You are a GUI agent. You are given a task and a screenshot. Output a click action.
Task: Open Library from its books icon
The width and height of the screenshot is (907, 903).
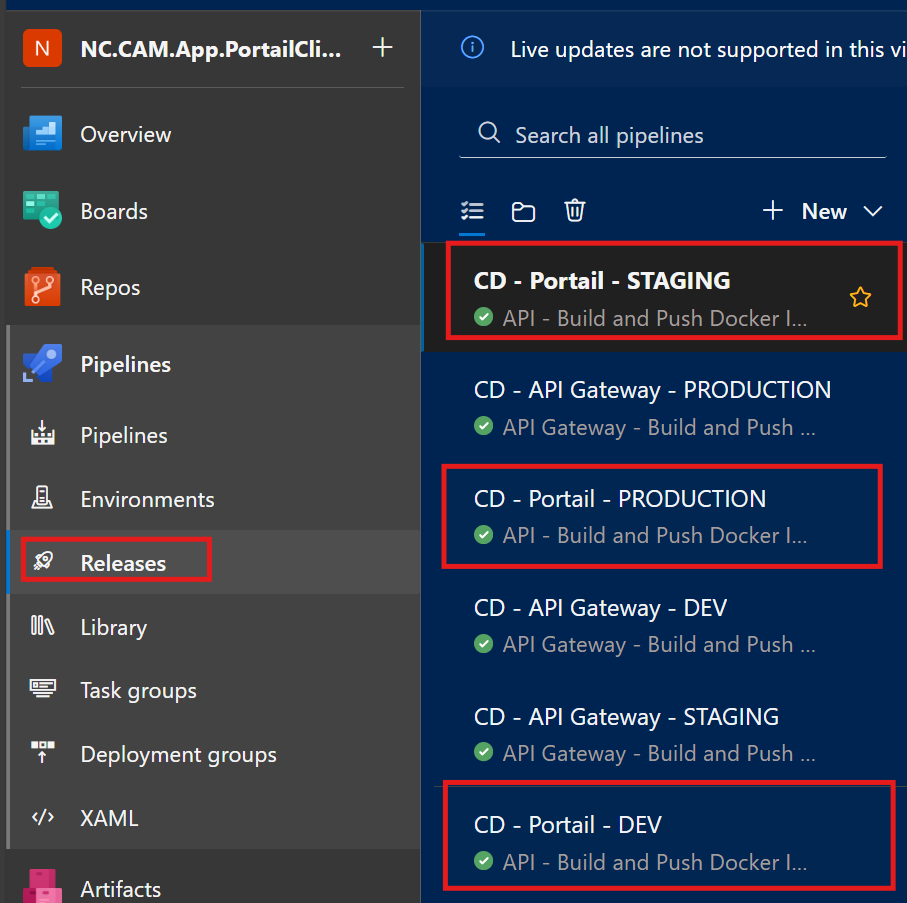click(x=43, y=627)
